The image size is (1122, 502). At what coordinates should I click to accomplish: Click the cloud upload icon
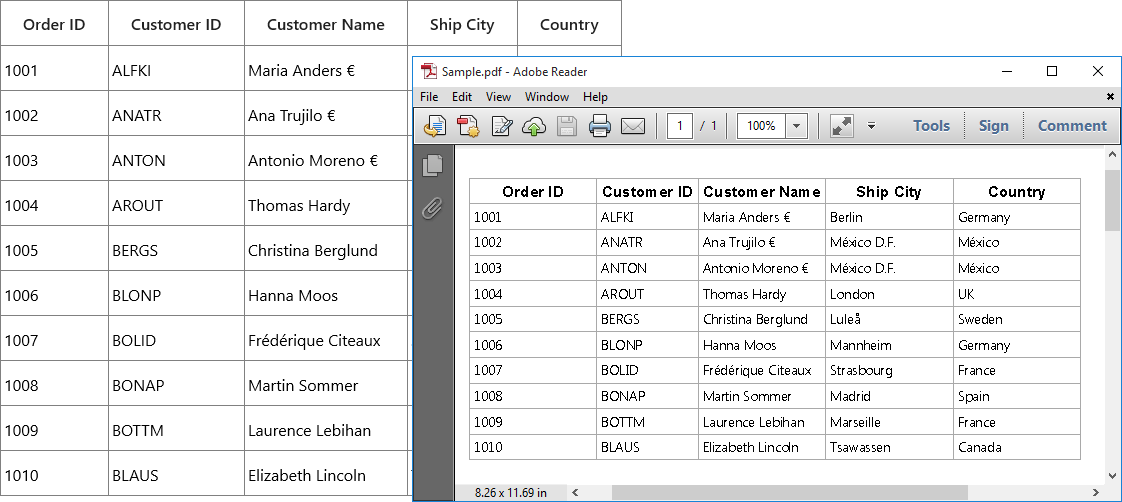point(534,127)
